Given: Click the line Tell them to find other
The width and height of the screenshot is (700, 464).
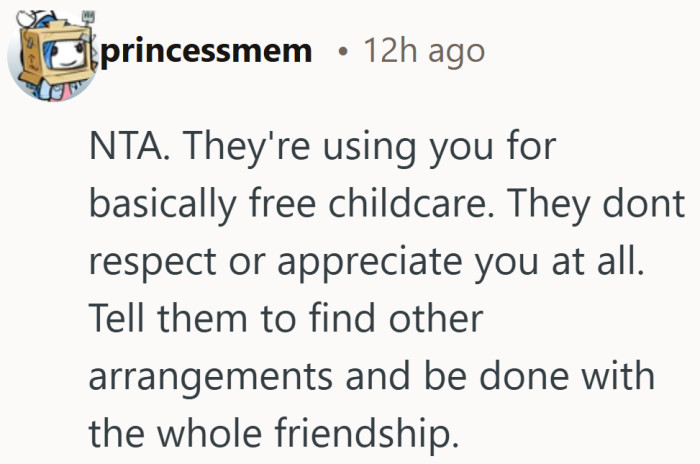Looking at the screenshot, I should tap(286, 319).
